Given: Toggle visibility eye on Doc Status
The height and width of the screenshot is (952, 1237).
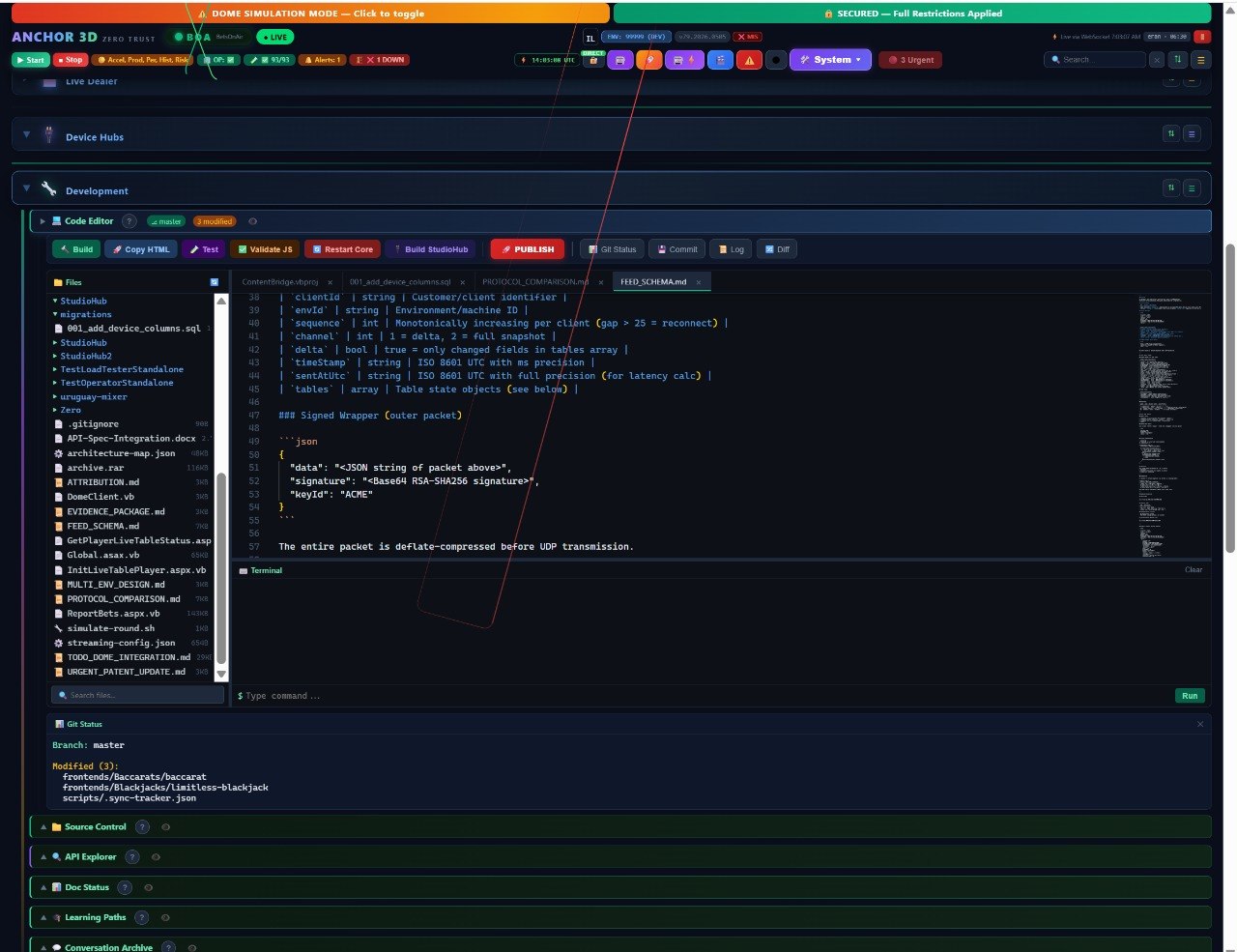Looking at the screenshot, I should [148, 887].
